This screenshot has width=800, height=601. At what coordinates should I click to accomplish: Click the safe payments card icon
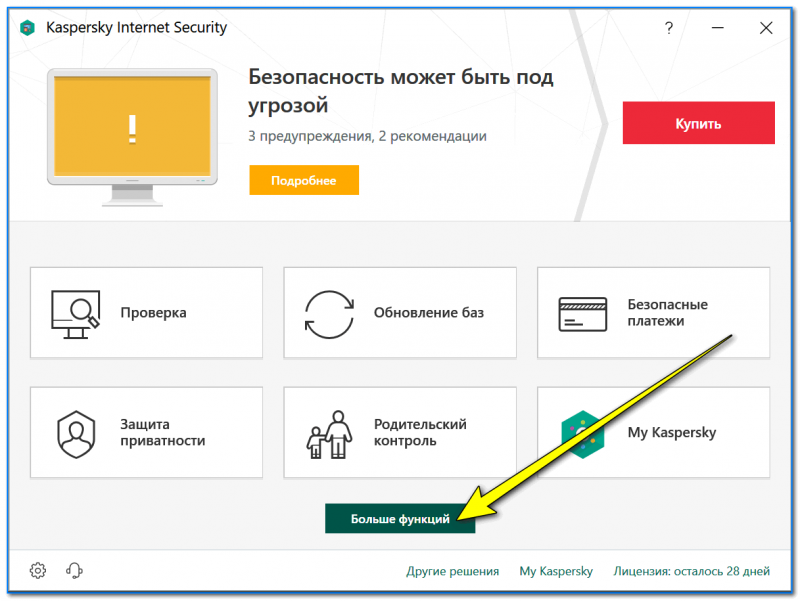coord(583,314)
